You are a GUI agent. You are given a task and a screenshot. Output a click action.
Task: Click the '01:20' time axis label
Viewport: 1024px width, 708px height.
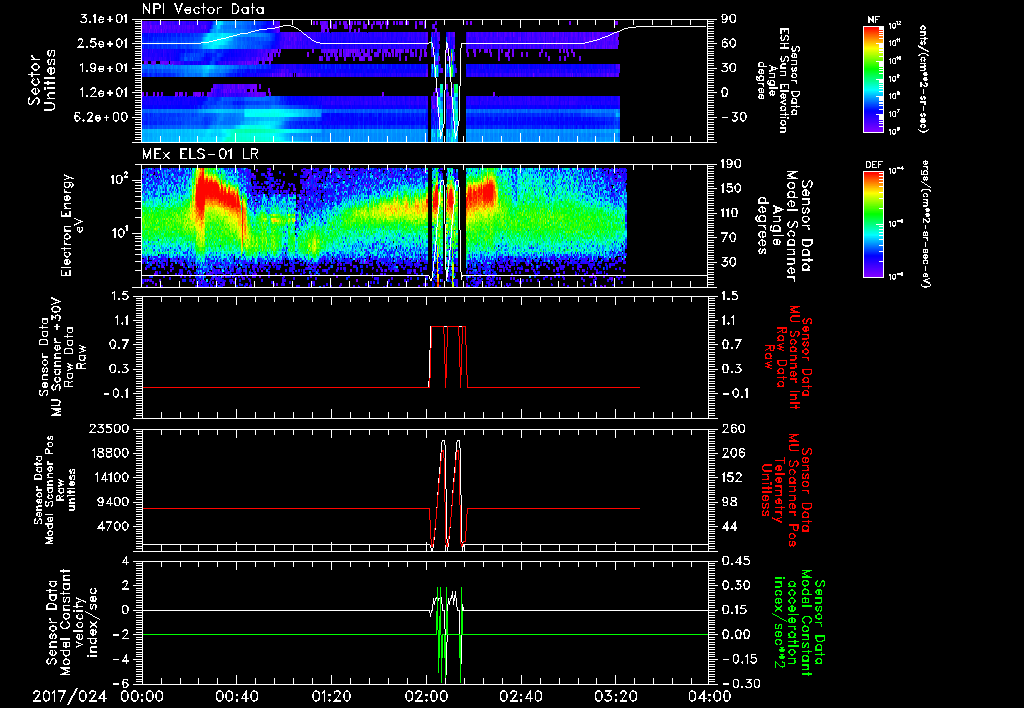pos(331,696)
